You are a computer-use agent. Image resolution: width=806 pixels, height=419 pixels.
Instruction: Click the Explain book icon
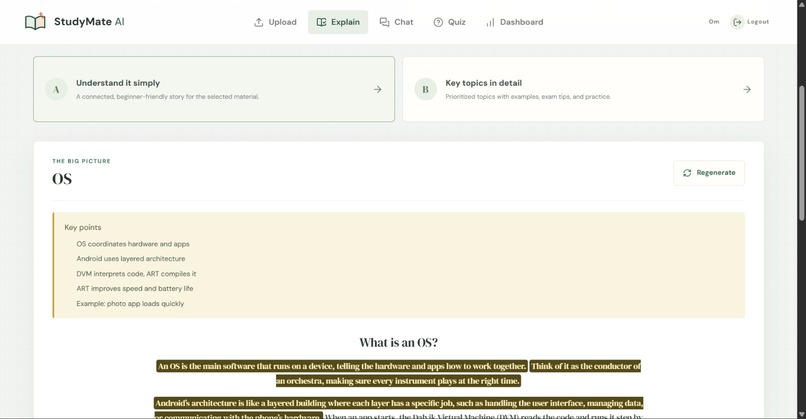321,22
